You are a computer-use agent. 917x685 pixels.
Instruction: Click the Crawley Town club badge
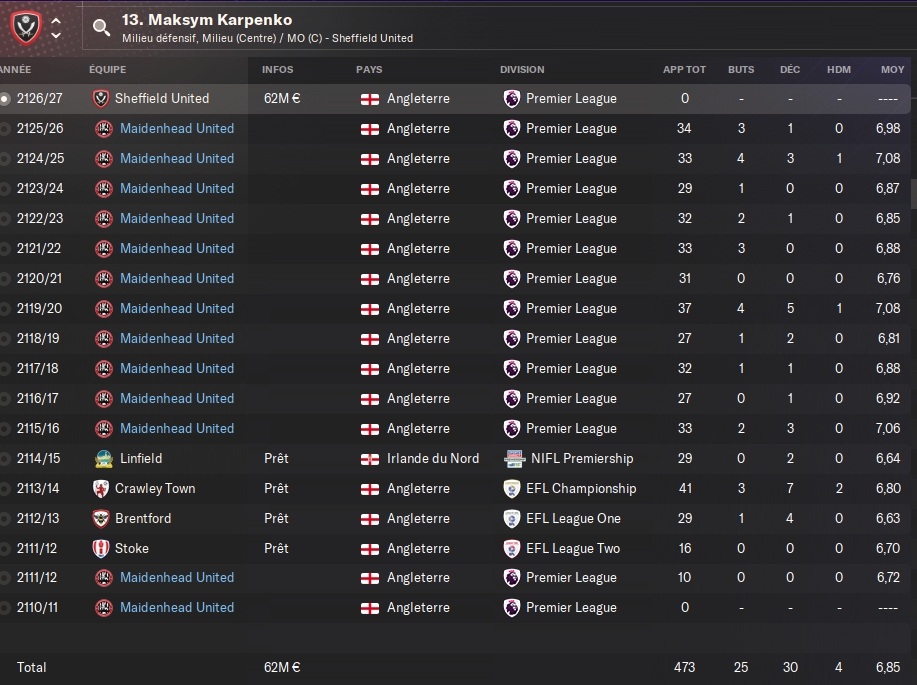click(x=101, y=489)
